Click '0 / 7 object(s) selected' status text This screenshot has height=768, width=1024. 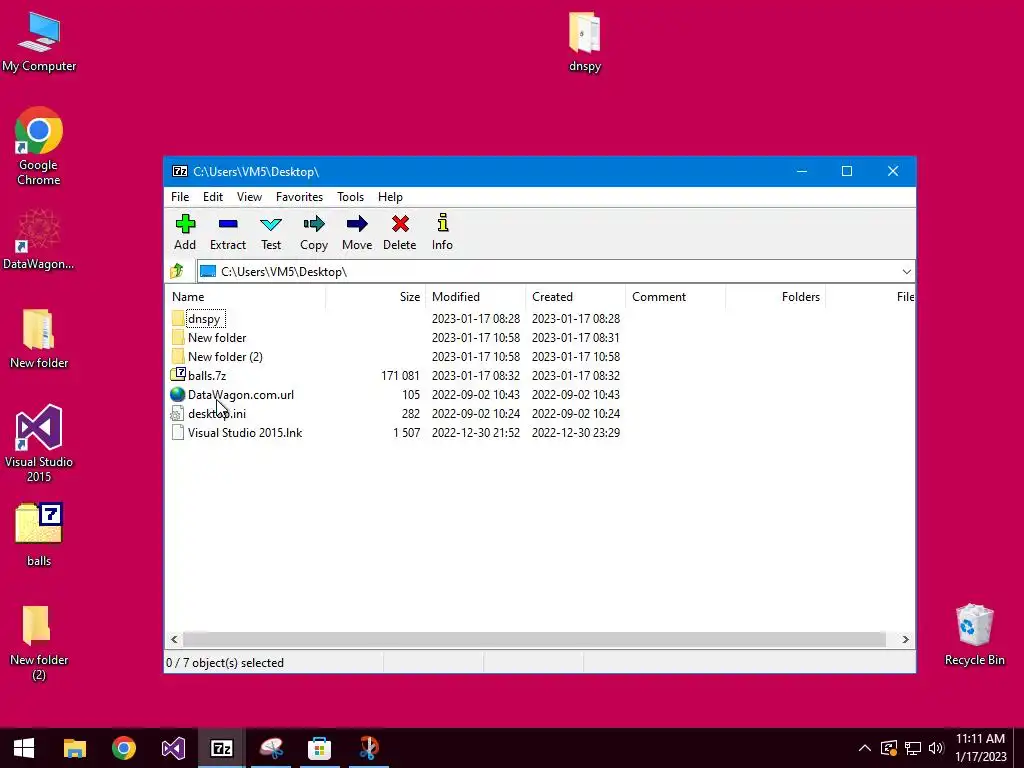coord(225,663)
